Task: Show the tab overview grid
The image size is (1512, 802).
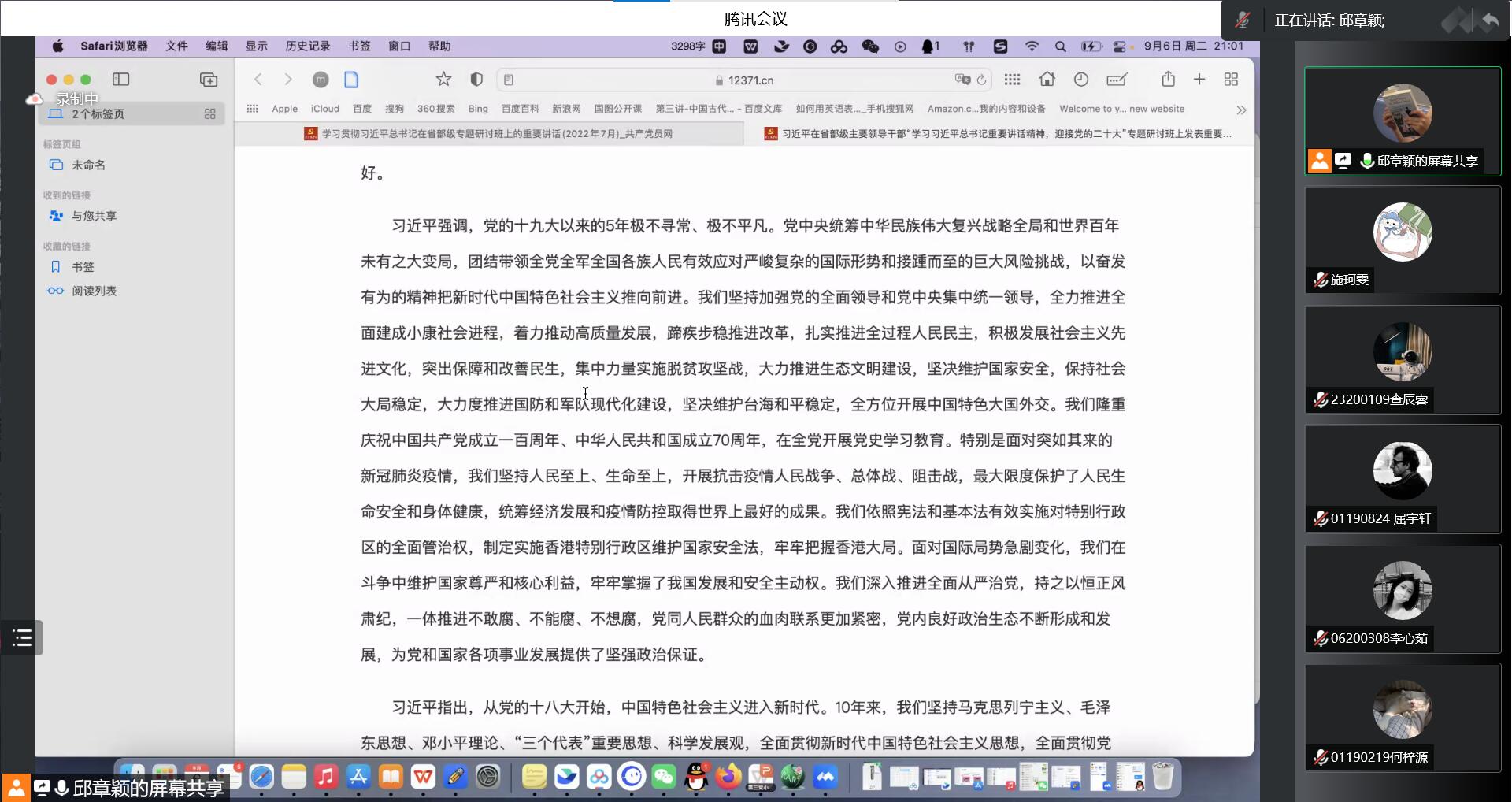Action: pyautogui.click(x=1232, y=80)
